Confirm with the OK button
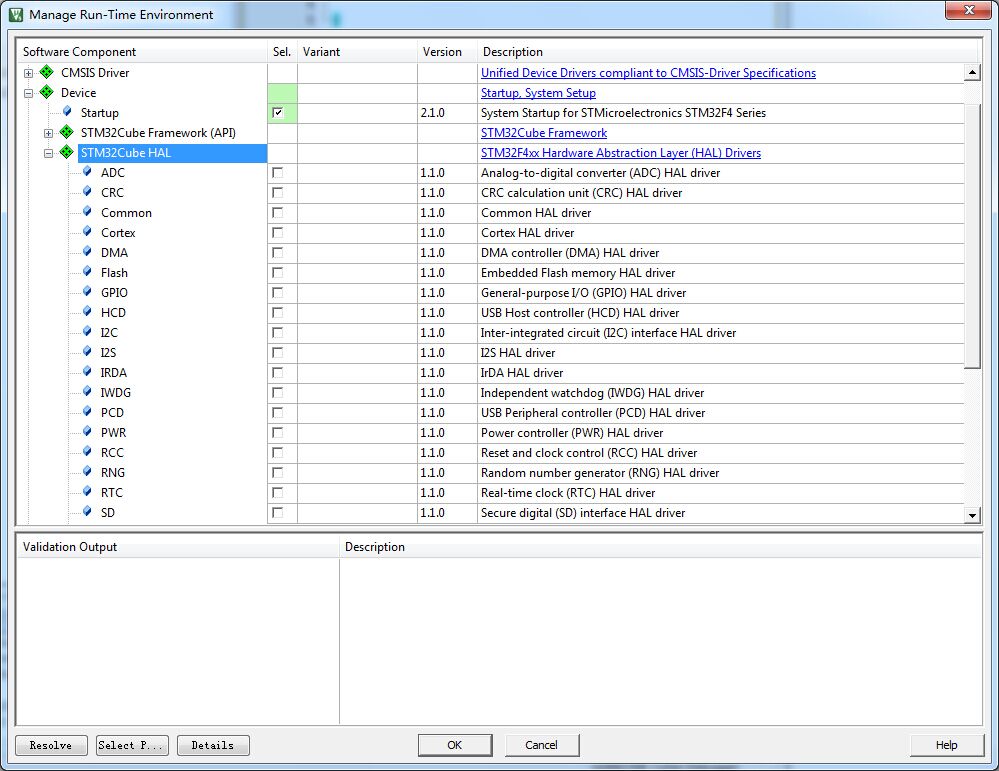This screenshot has height=771, width=999. (x=454, y=745)
